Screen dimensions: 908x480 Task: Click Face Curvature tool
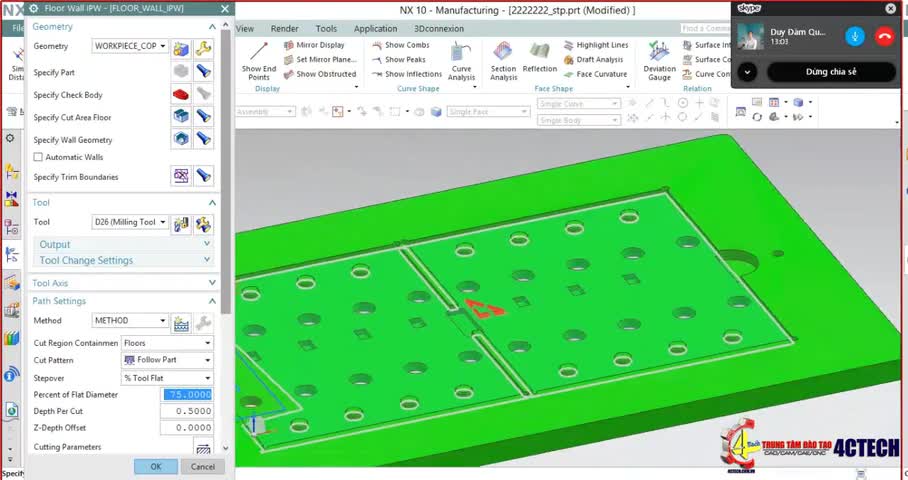pyautogui.click(x=595, y=74)
